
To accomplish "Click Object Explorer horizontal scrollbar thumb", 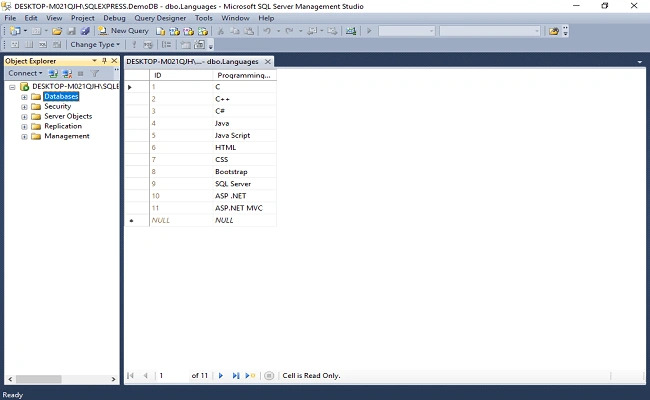I will pos(39,379).
